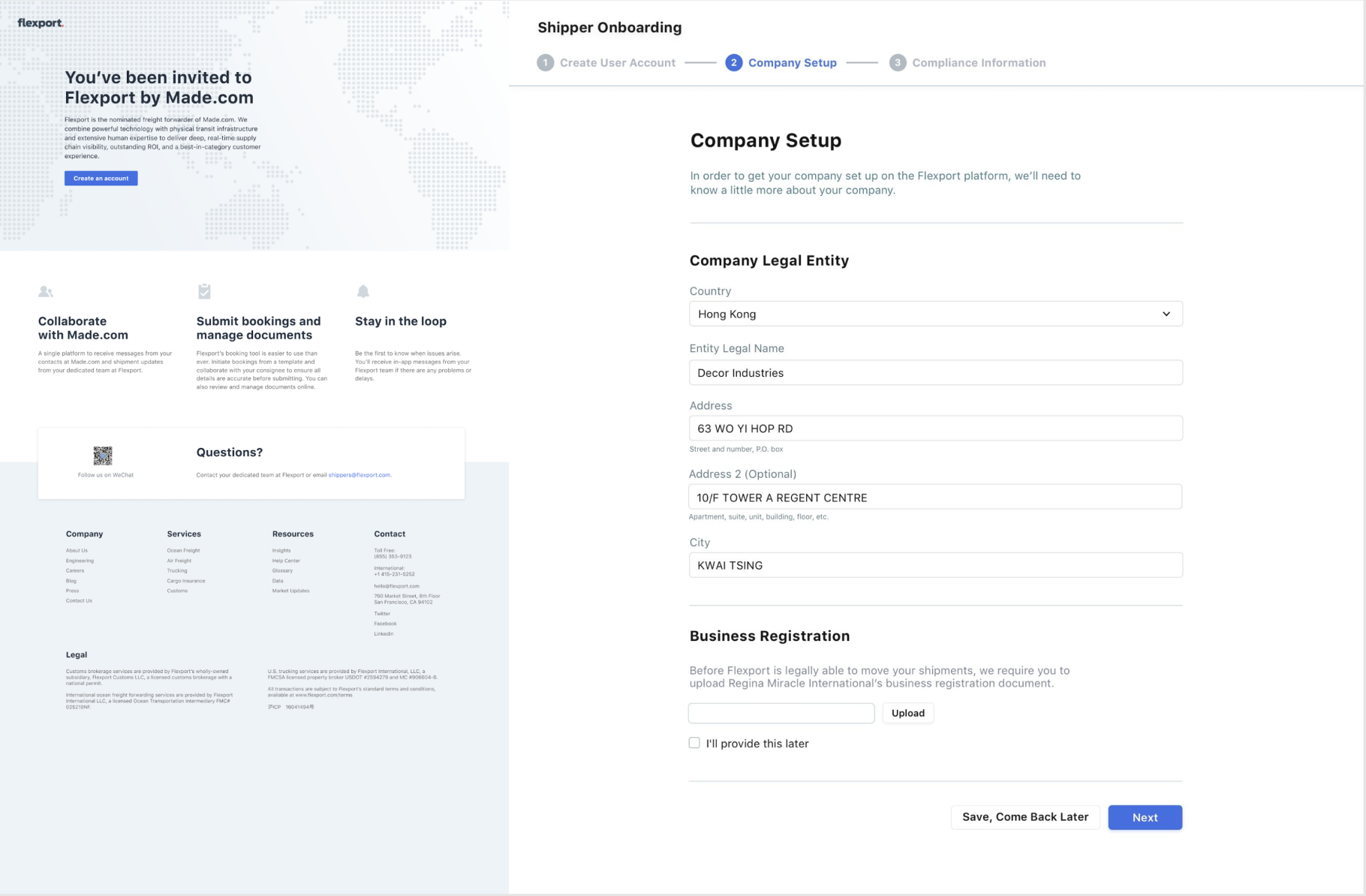Image resolution: width=1366 pixels, height=896 pixels.
Task: Click step 3 circle icon
Action: coord(898,63)
